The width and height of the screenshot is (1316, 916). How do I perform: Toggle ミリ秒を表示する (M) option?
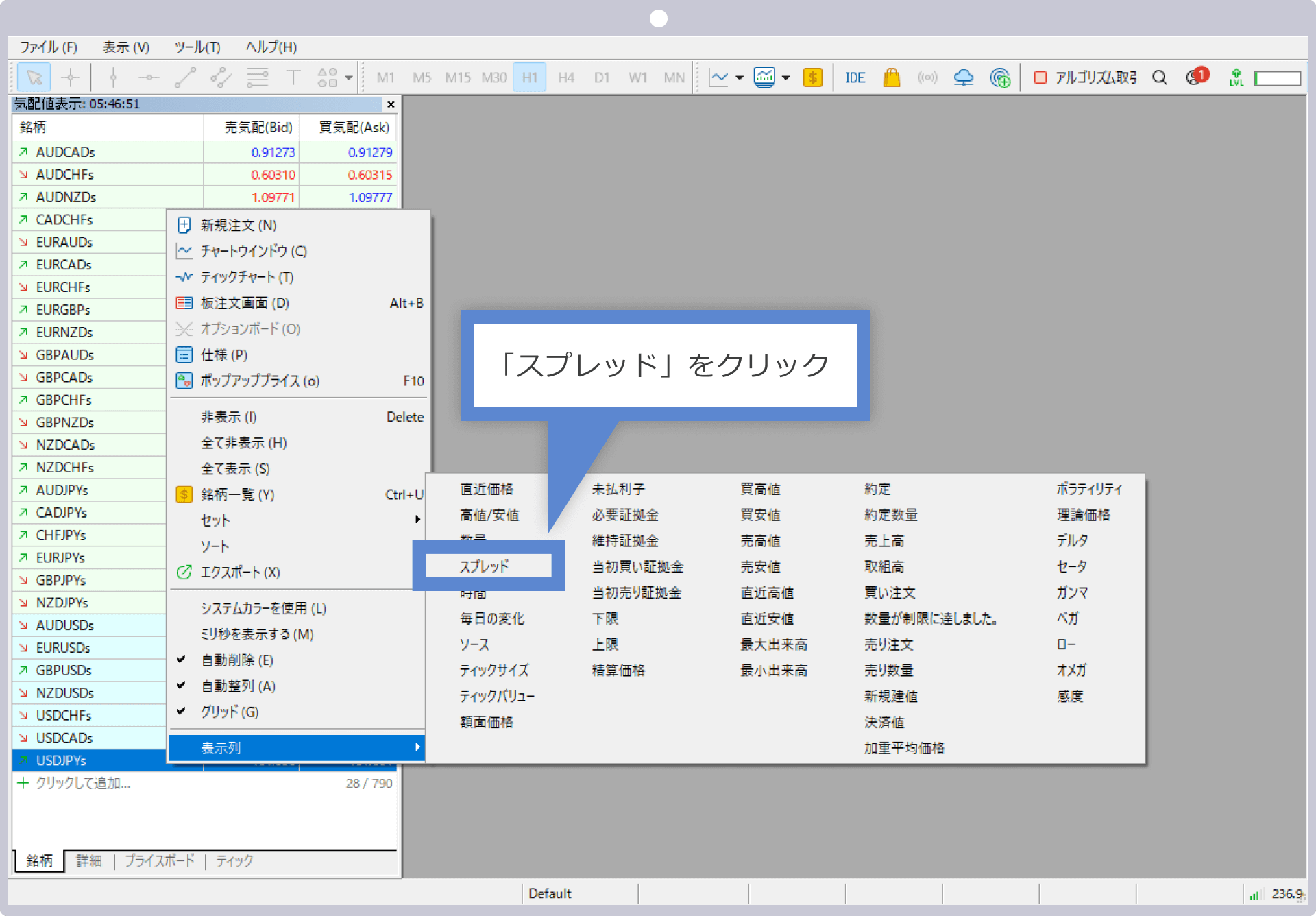point(299,634)
